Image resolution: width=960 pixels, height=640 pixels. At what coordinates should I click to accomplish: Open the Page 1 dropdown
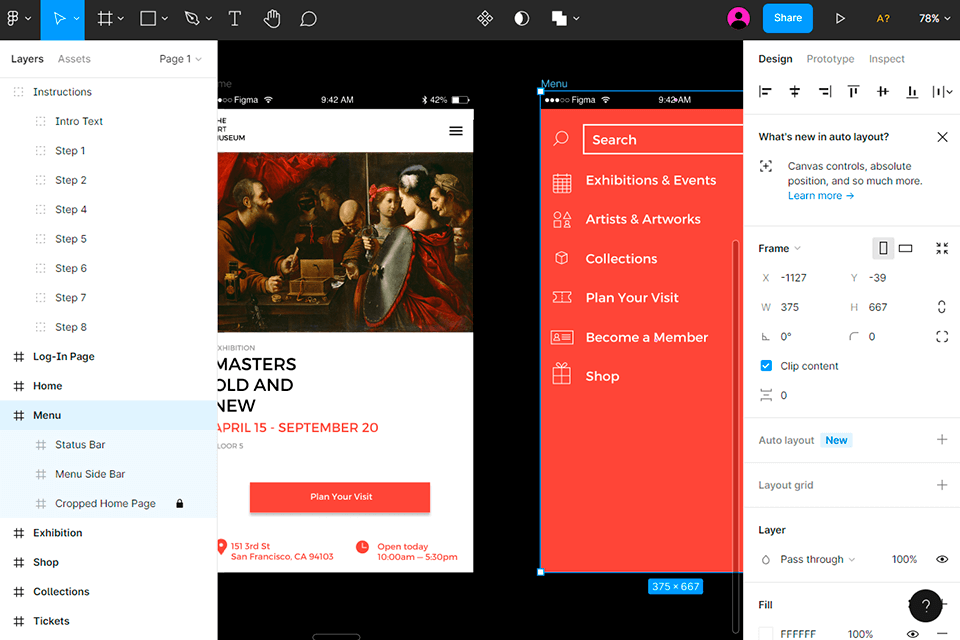(x=180, y=59)
